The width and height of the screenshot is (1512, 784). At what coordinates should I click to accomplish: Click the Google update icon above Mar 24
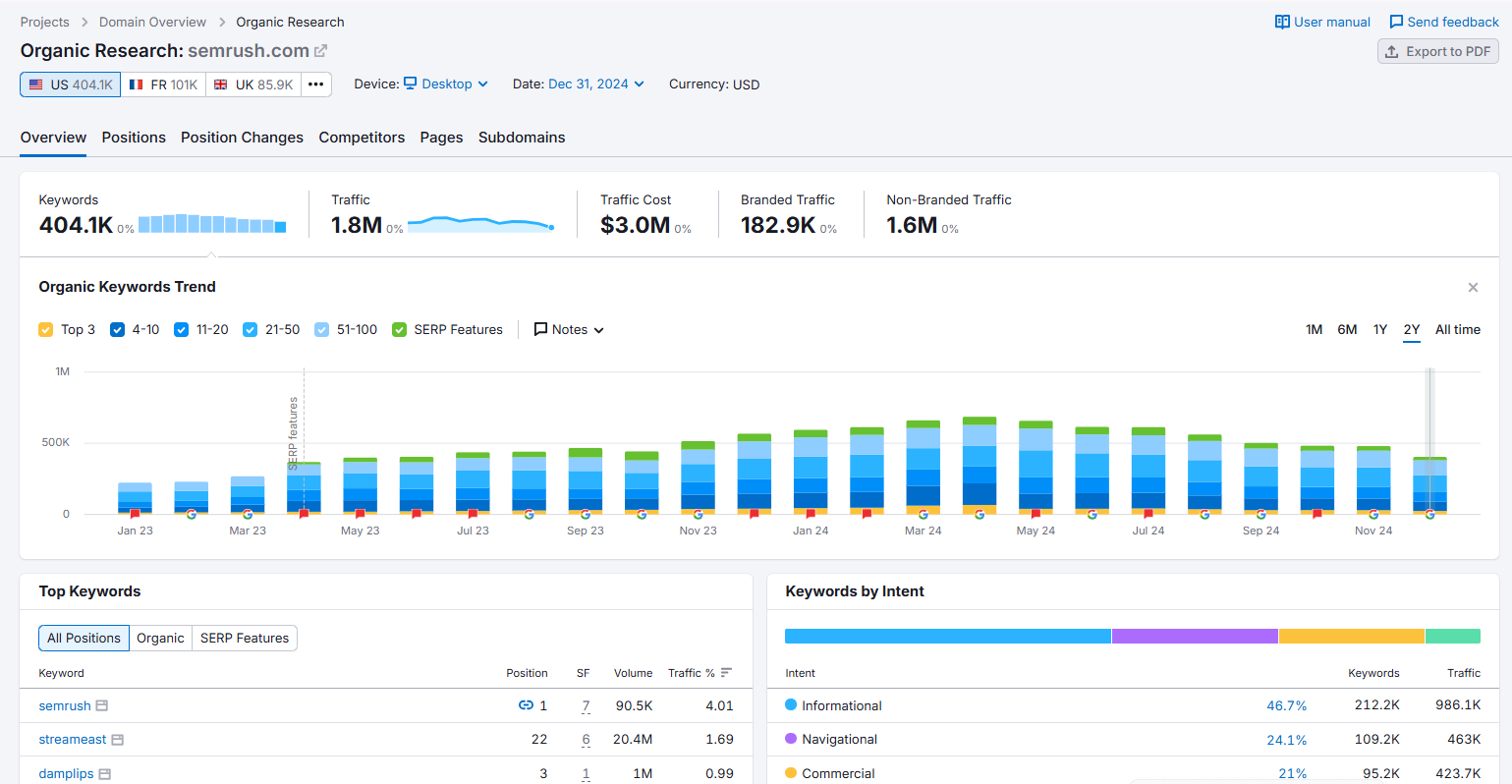[924, 514]
